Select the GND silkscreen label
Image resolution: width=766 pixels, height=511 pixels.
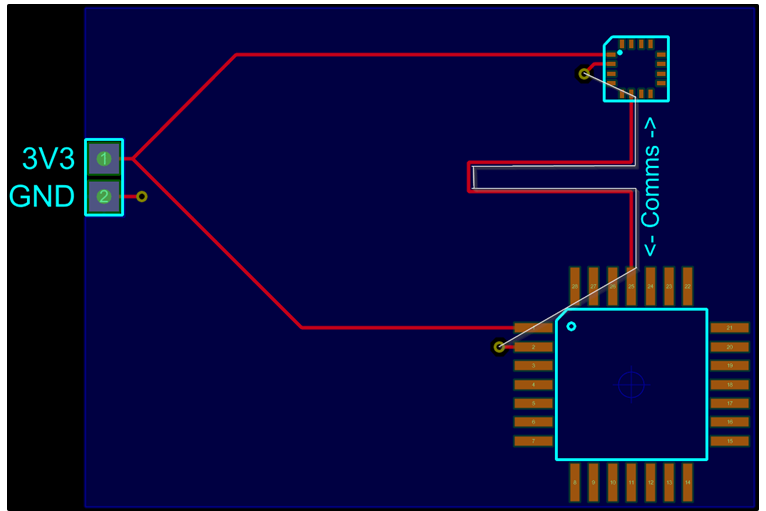point(42,196)
